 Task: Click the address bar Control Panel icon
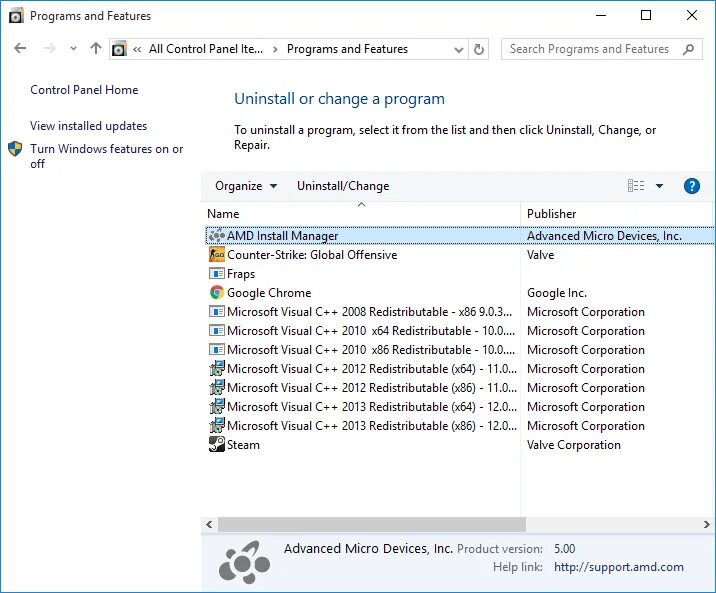tap(119, 48)
